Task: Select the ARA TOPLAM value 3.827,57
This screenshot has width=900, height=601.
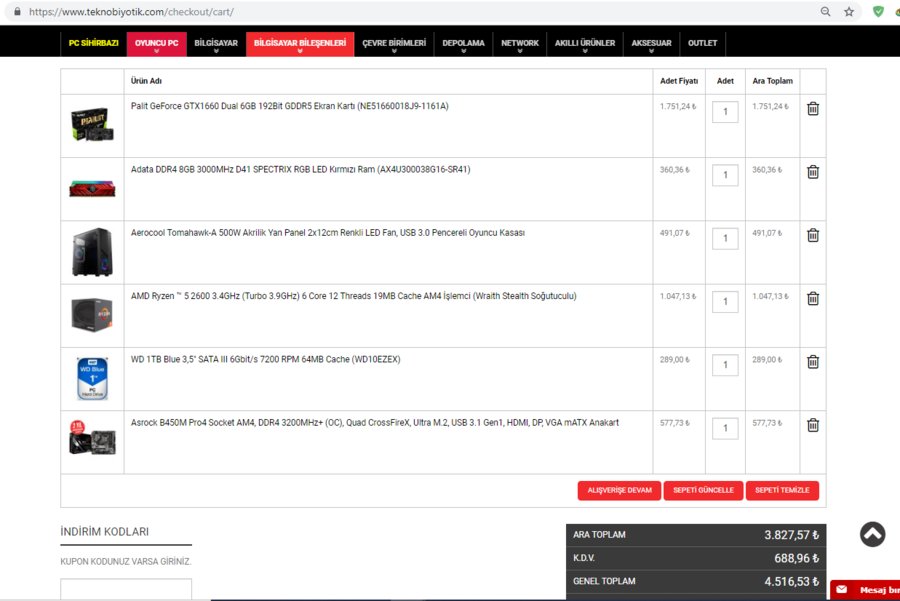Action: 792,535
